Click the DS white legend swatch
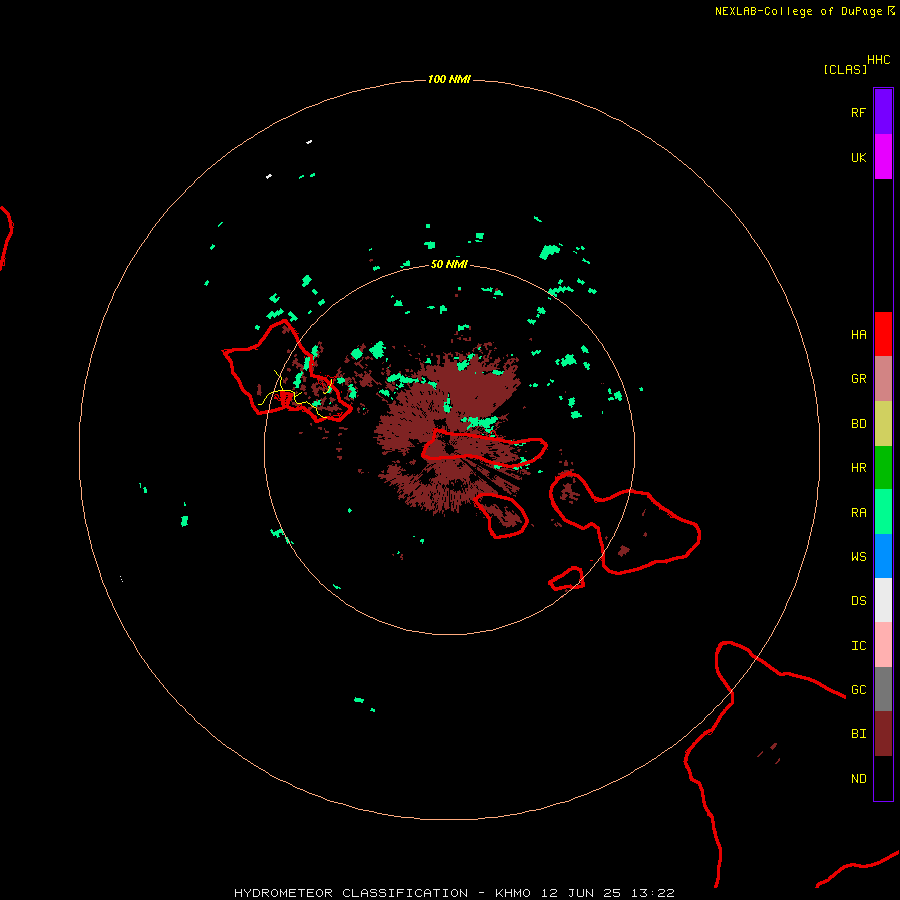The height and width of the screenshot is (900, 900). coord(883,600)
